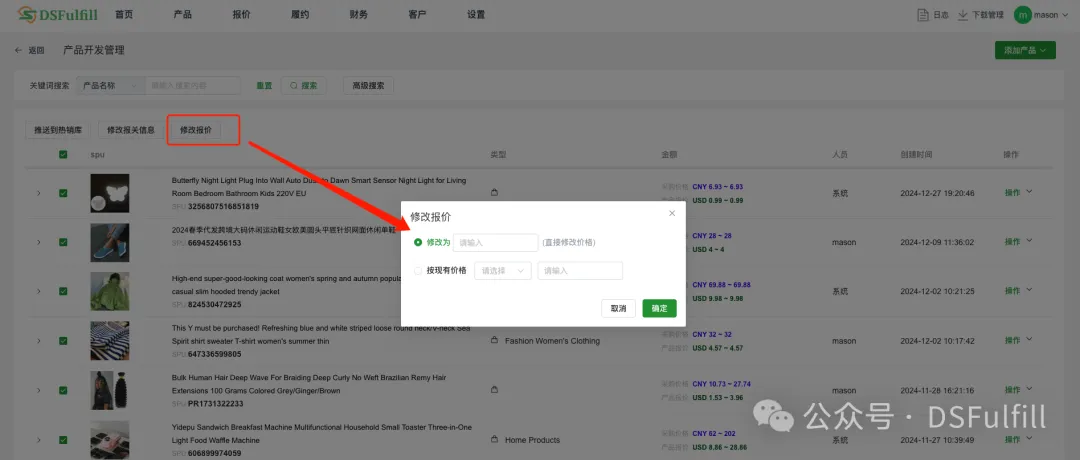Image resolution: width=1080 pixels, height=460 pixels.
Task: Click the green 确定 confirm button
Action: click(x=659, y=308)
